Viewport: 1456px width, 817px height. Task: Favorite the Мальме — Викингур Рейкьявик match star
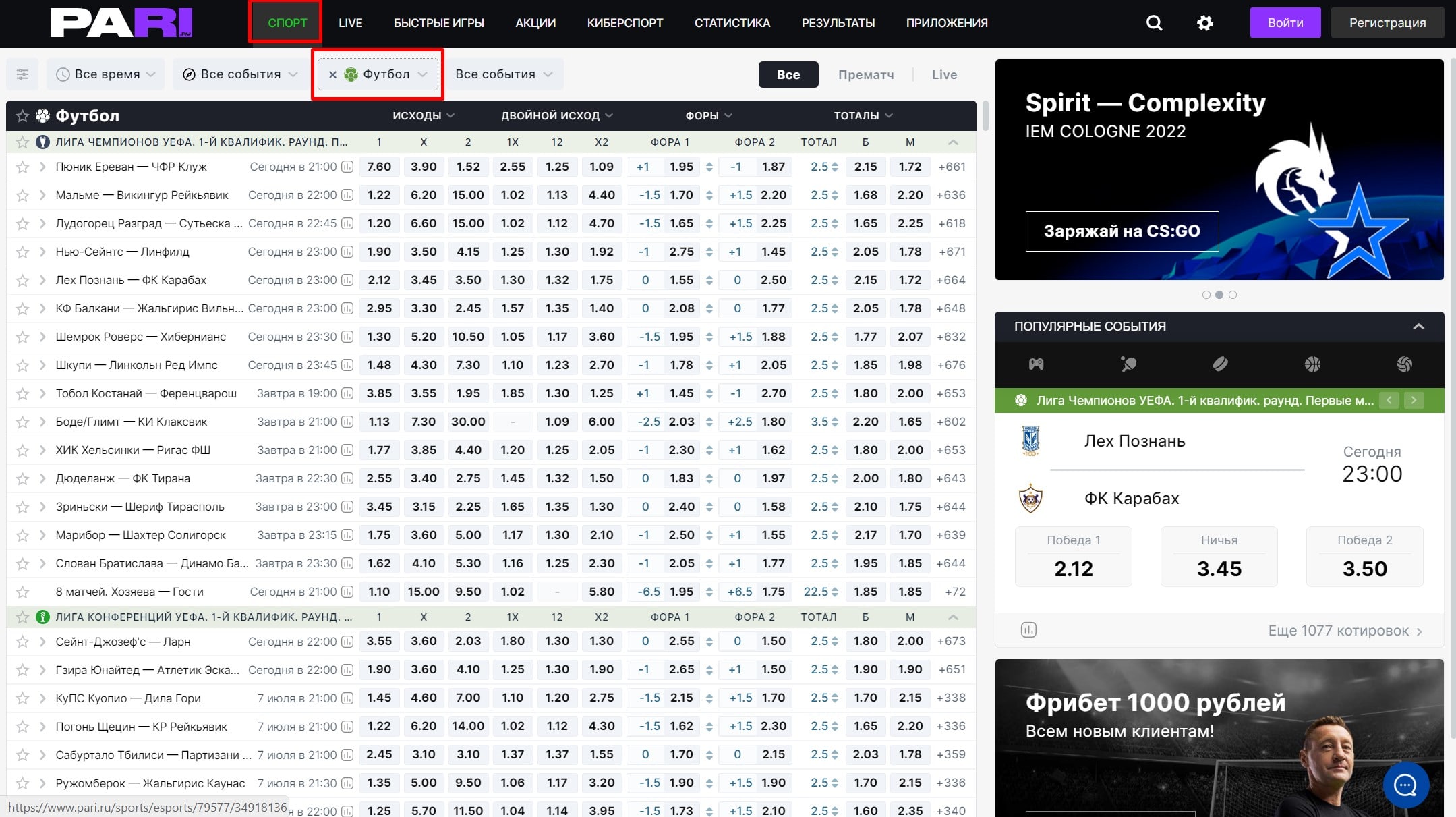pyautogui.click(x=22, y=196)
